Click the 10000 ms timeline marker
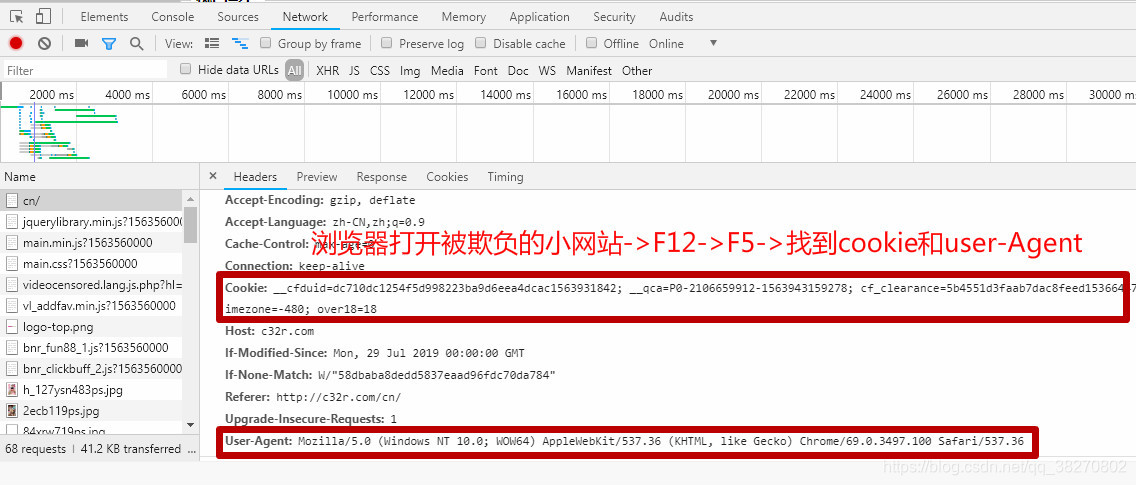The image size is (1136, 485). [x=352, y=94]
